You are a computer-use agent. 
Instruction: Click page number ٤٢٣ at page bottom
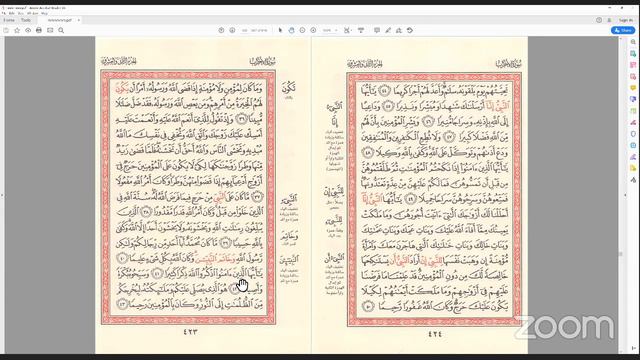pos(190,332)
